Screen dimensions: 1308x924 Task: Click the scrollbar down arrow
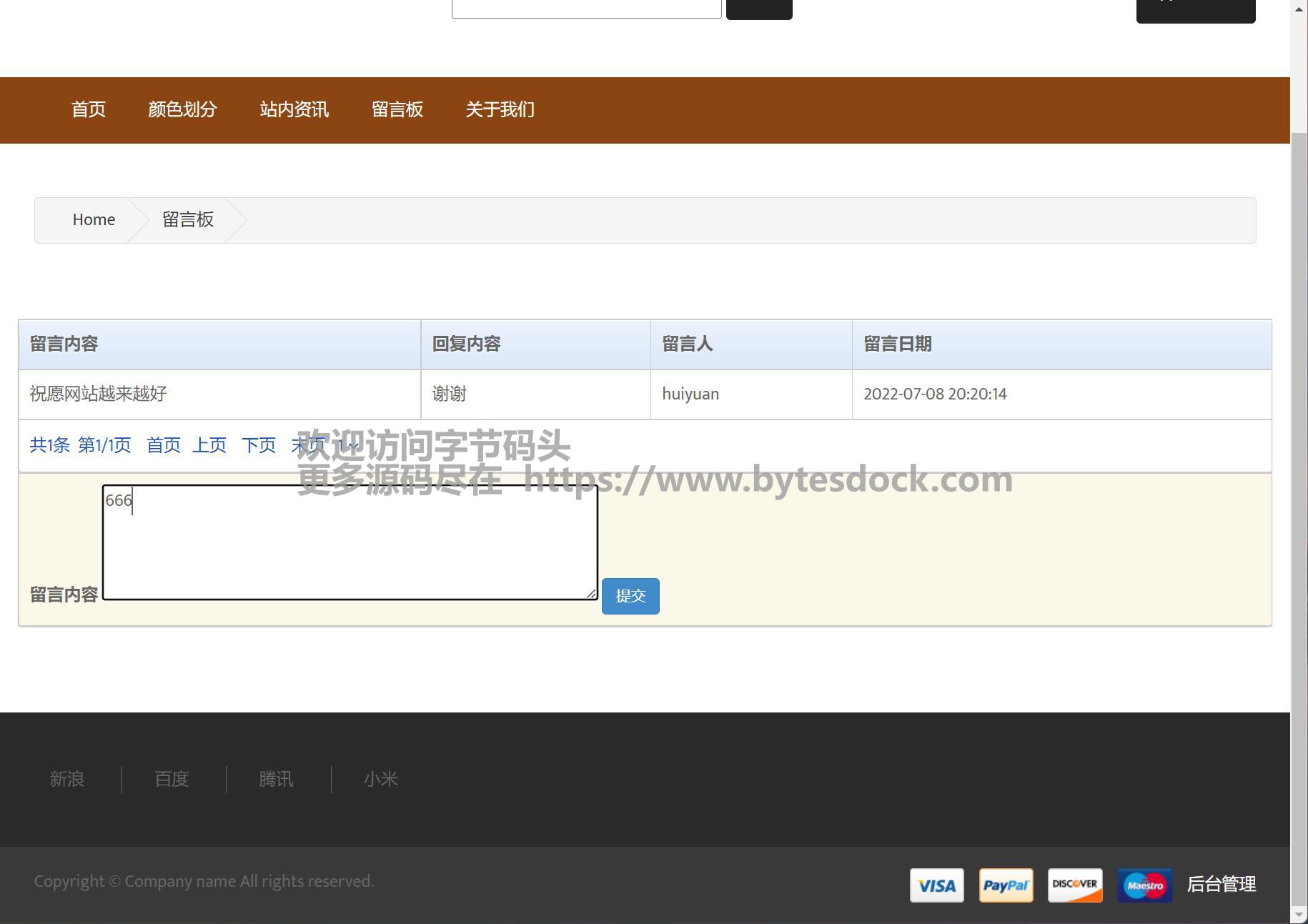coord(1299,915)
